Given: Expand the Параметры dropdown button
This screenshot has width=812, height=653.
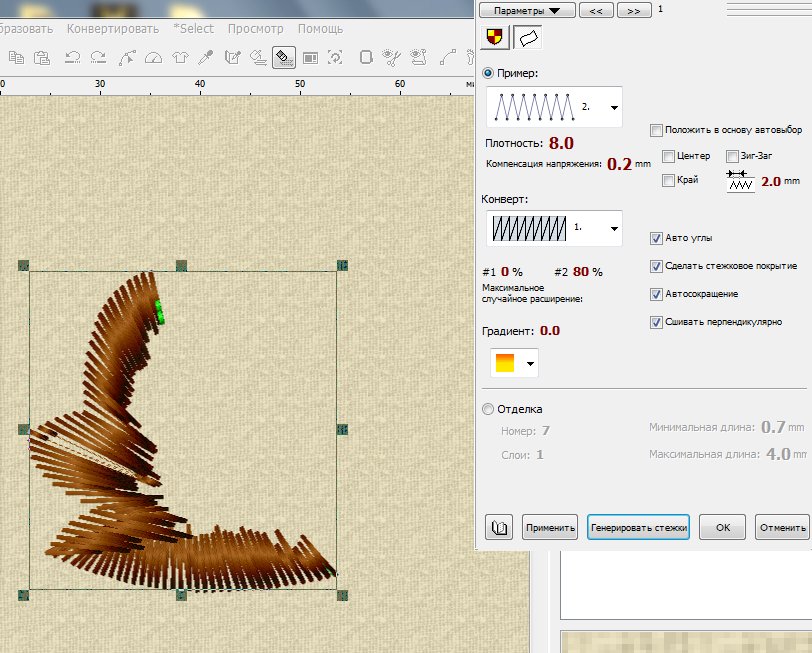Looking at the screenshot, I should point(528,10).
